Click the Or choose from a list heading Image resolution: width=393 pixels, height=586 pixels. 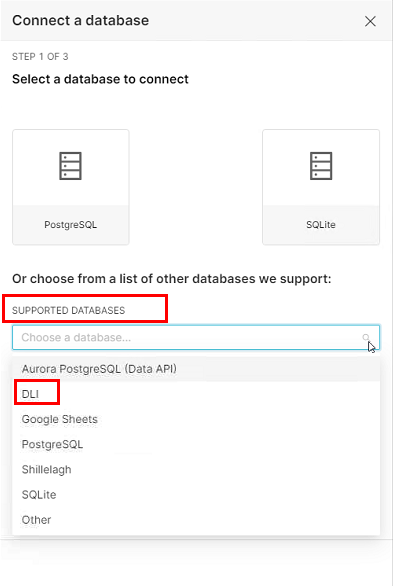pyautogui.click(x=171, y=279)
